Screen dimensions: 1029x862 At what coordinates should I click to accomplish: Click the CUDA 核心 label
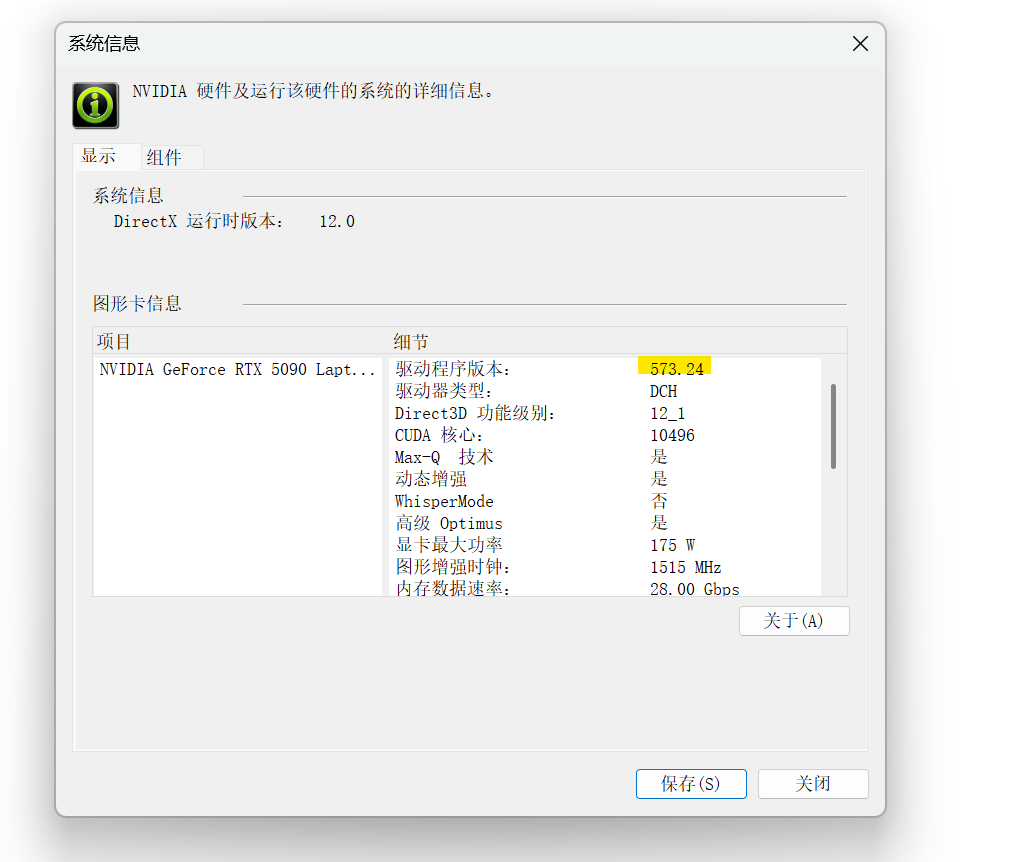pos(439,436)
